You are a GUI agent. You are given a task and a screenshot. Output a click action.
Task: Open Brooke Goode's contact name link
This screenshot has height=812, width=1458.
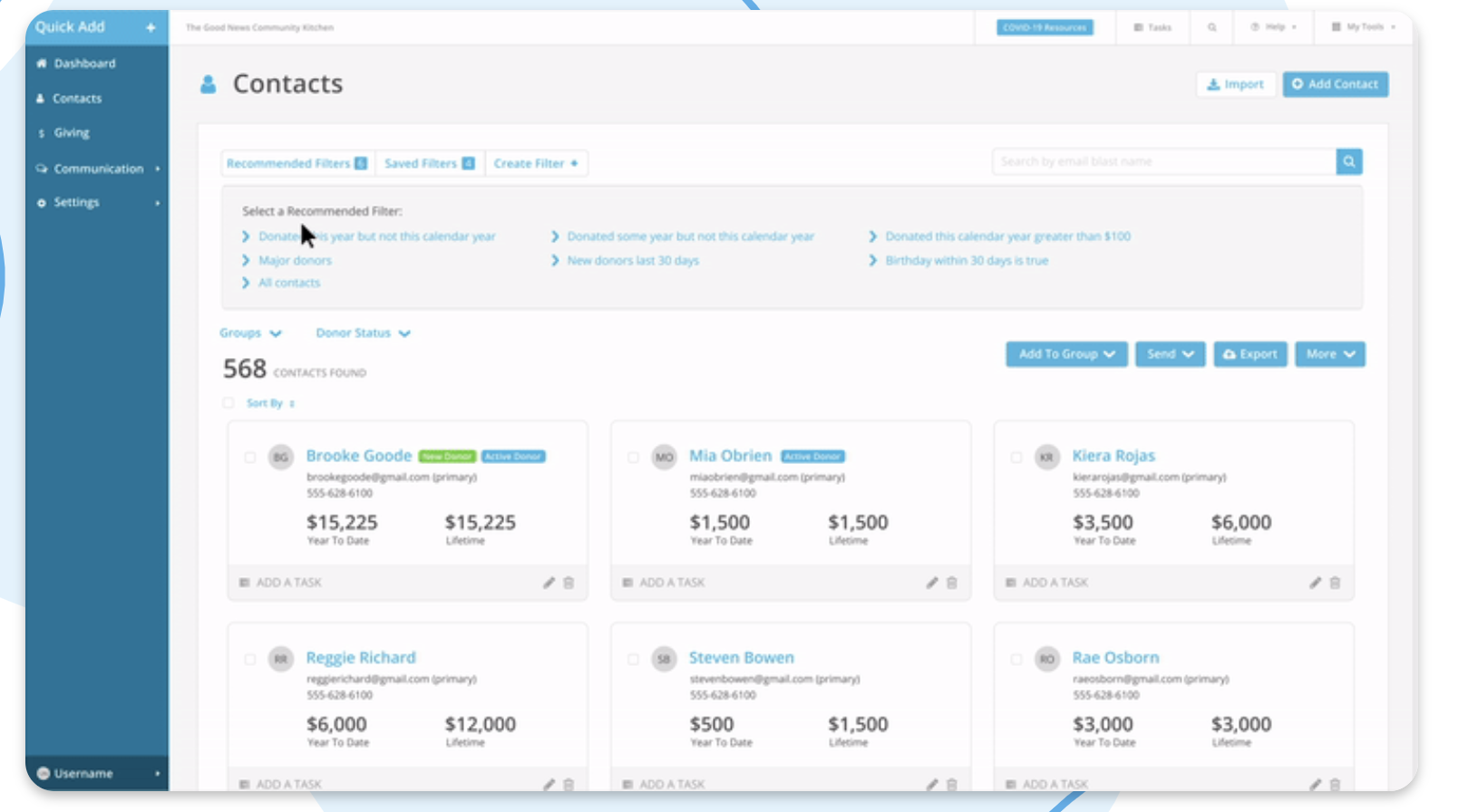[x=359, y=456]
